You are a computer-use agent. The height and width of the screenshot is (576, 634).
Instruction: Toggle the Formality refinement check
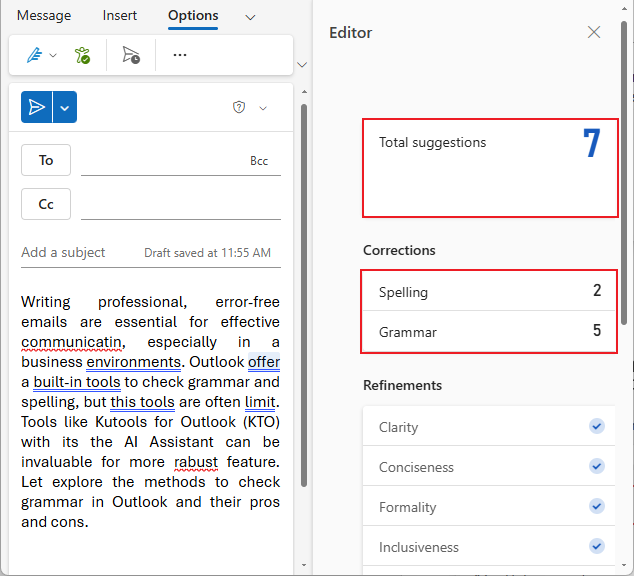(x=597, y=507)
